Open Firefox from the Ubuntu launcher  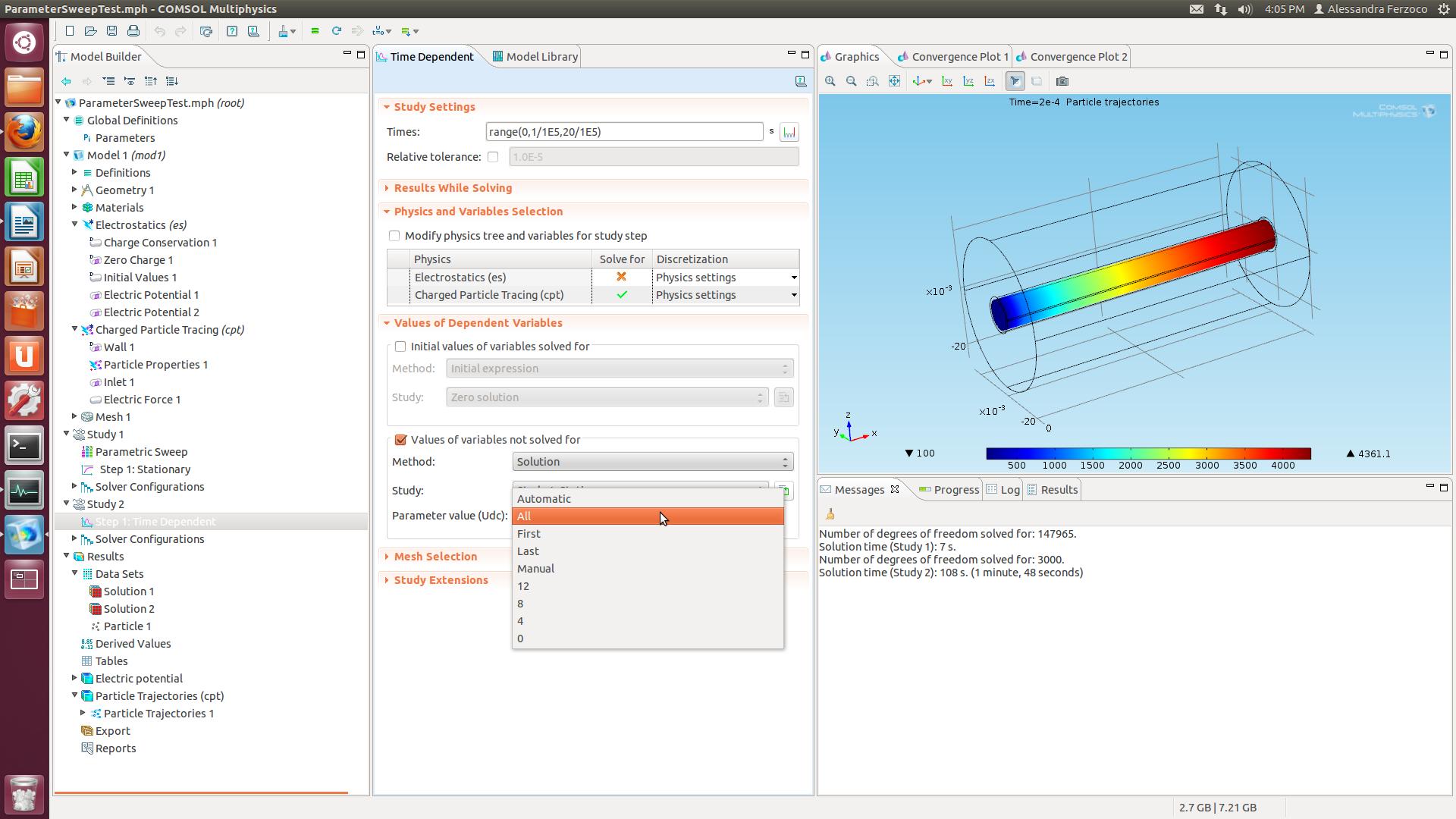[24, 133]
